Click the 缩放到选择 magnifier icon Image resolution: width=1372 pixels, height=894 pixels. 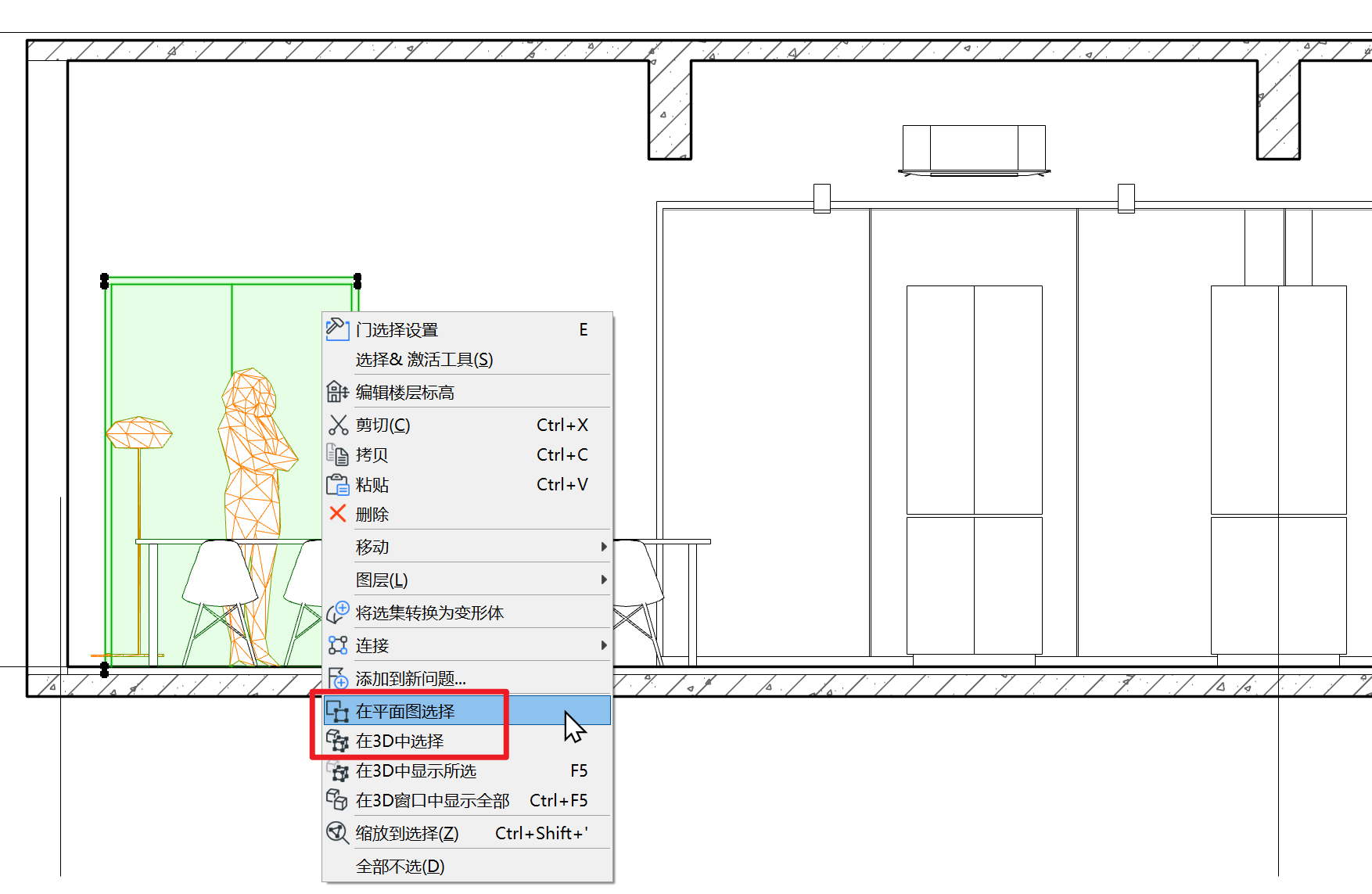coord(337,832)
